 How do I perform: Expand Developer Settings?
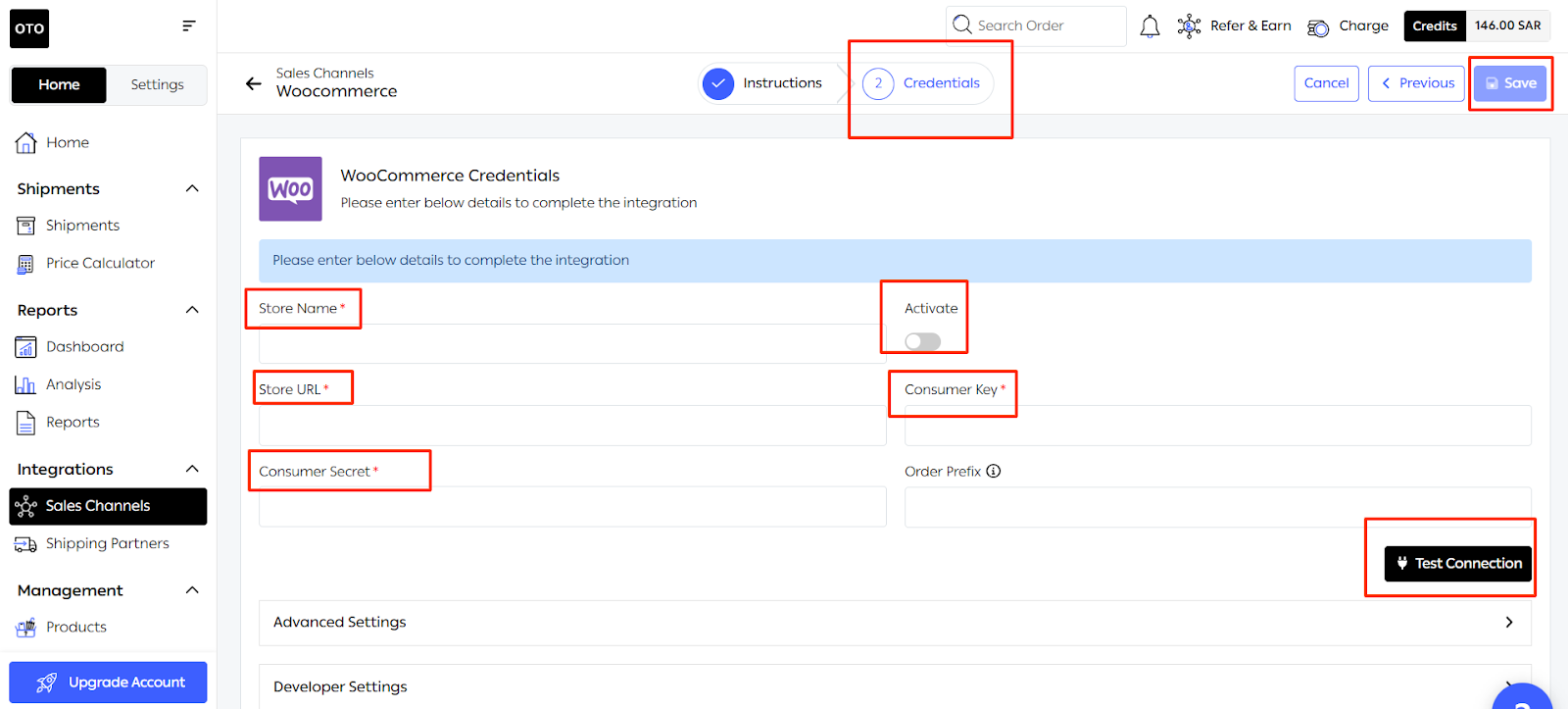(895, 686)
